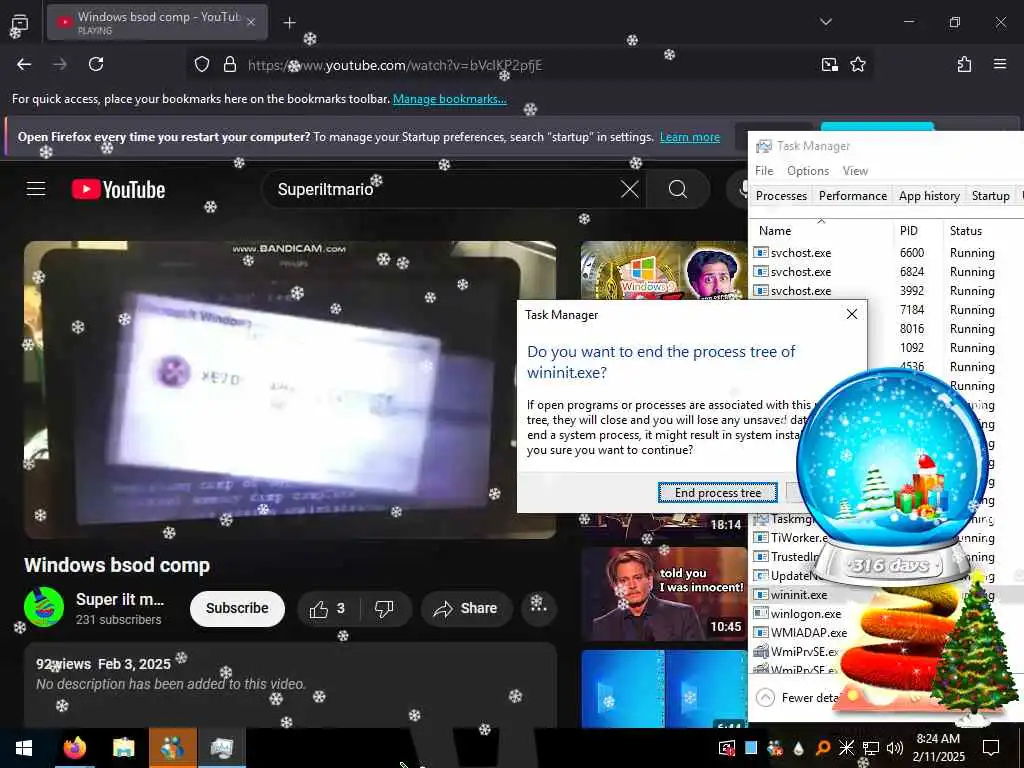Switch to Startup tab in Task Manager
The height and width of the screenshot is (768, 1024).
(990, 196)
